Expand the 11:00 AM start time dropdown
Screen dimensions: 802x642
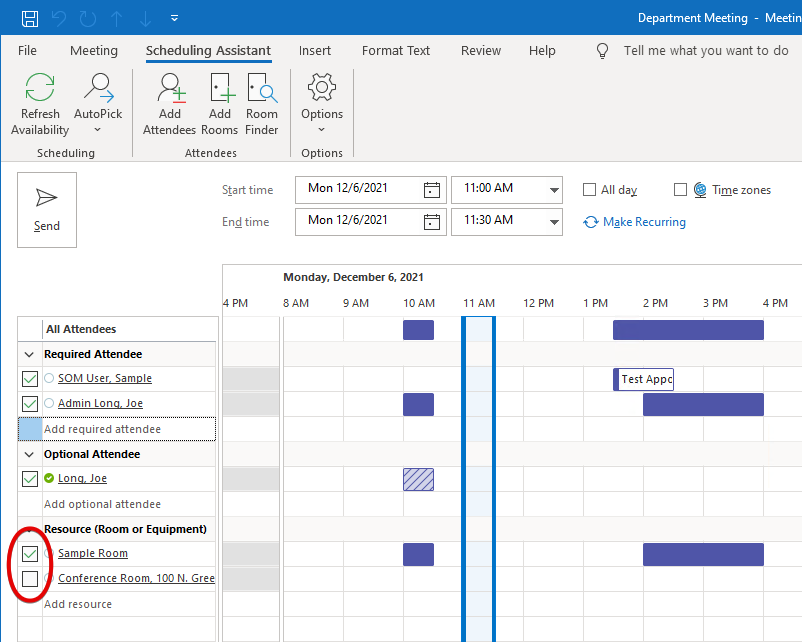554,190
